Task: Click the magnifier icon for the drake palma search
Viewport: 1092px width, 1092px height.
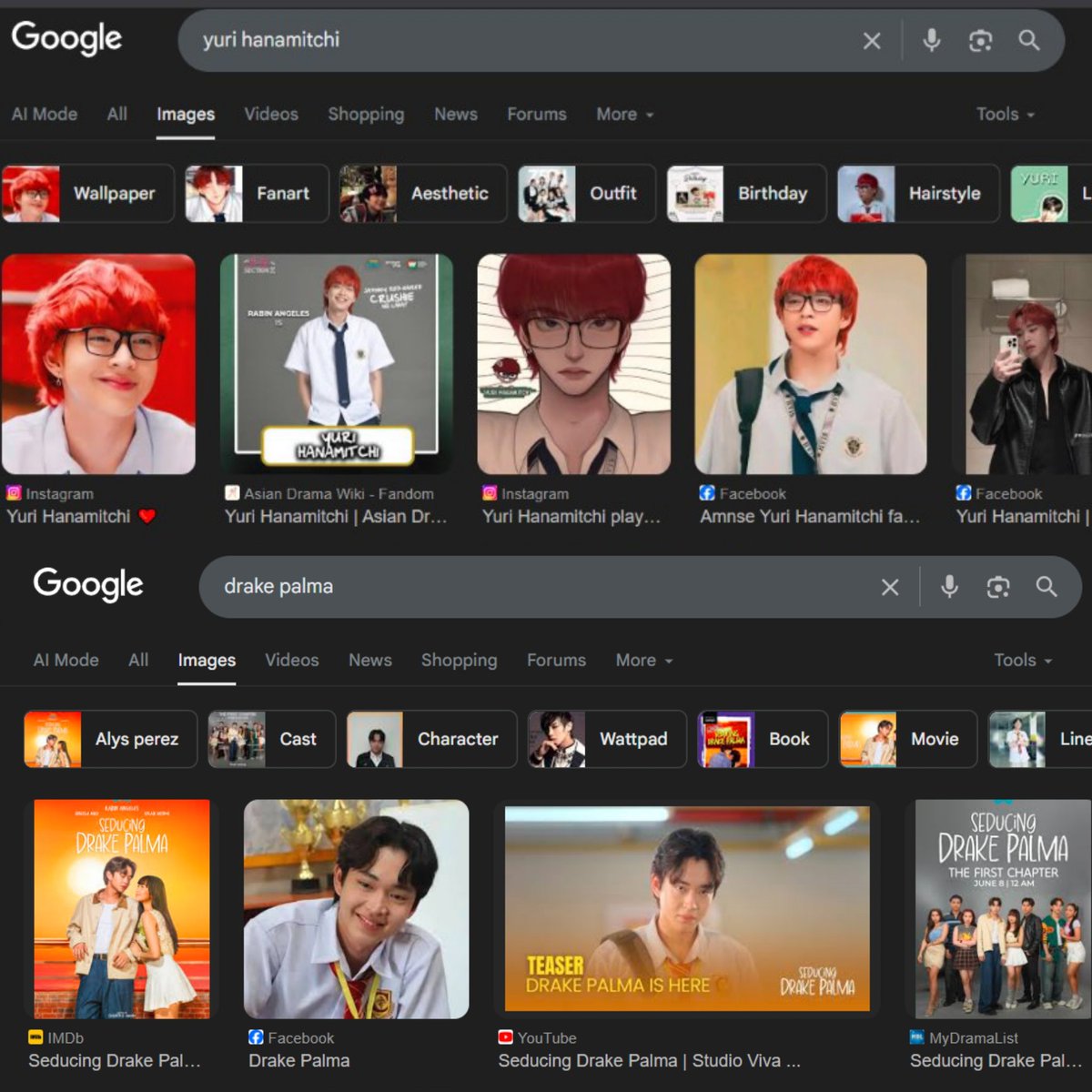Action: (x=1046, y=586)
